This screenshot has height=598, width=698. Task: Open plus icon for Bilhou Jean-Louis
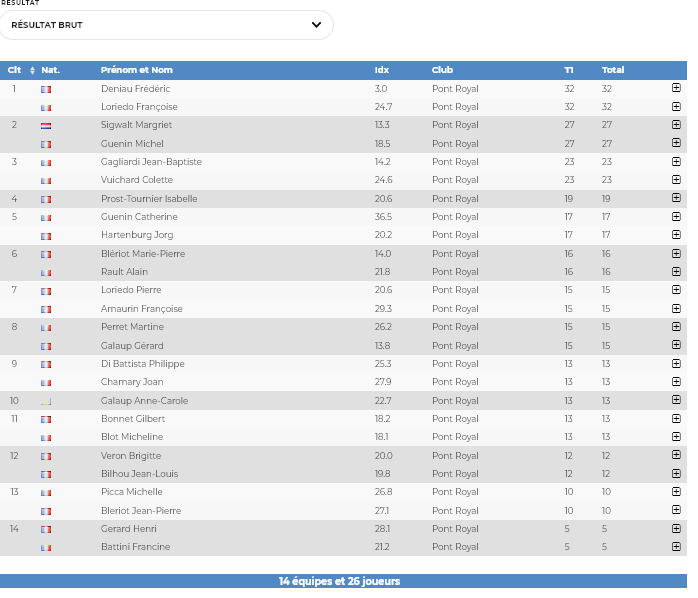(x=676, y=473)
